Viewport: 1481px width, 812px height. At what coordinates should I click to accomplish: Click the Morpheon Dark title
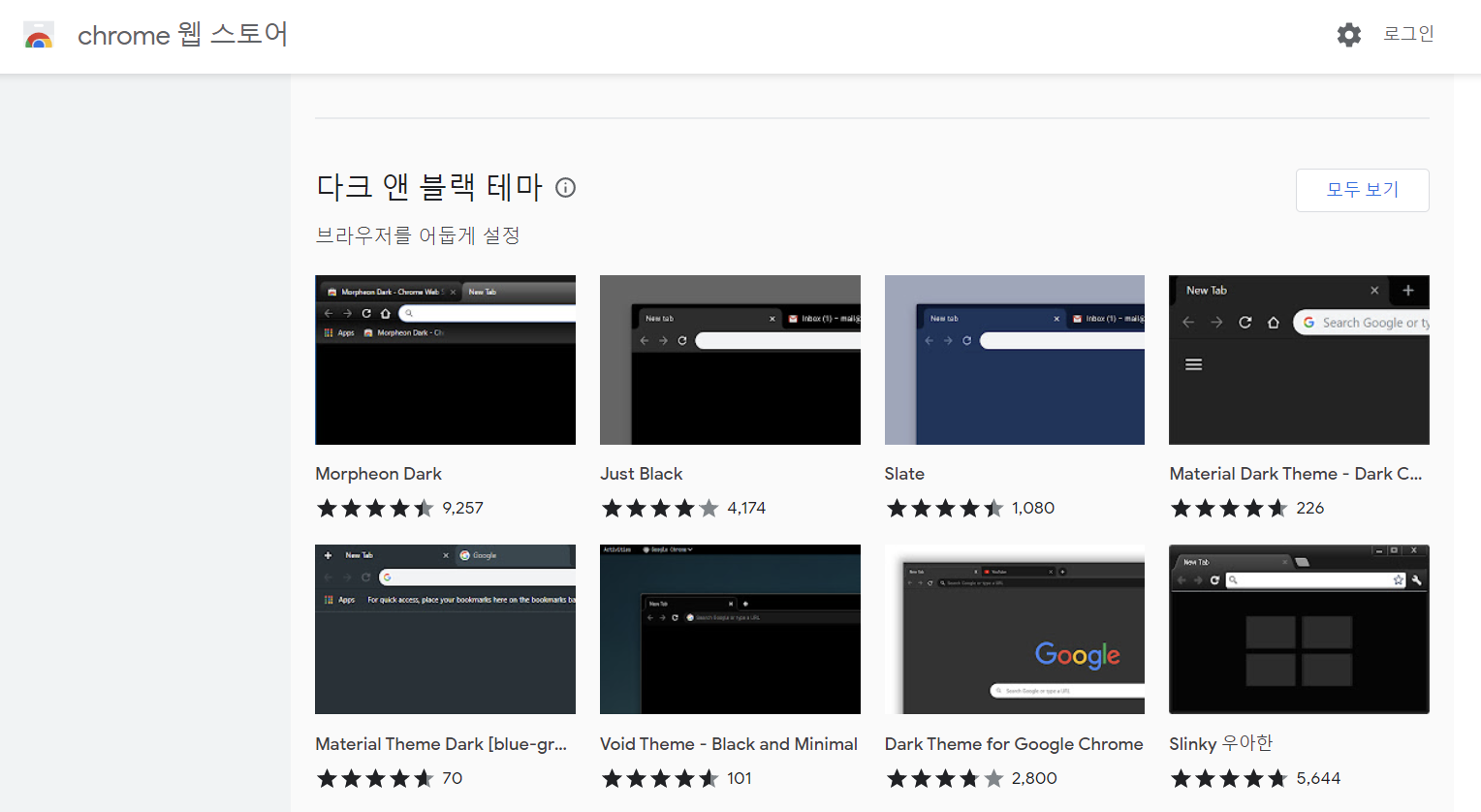tap(378, 474)
